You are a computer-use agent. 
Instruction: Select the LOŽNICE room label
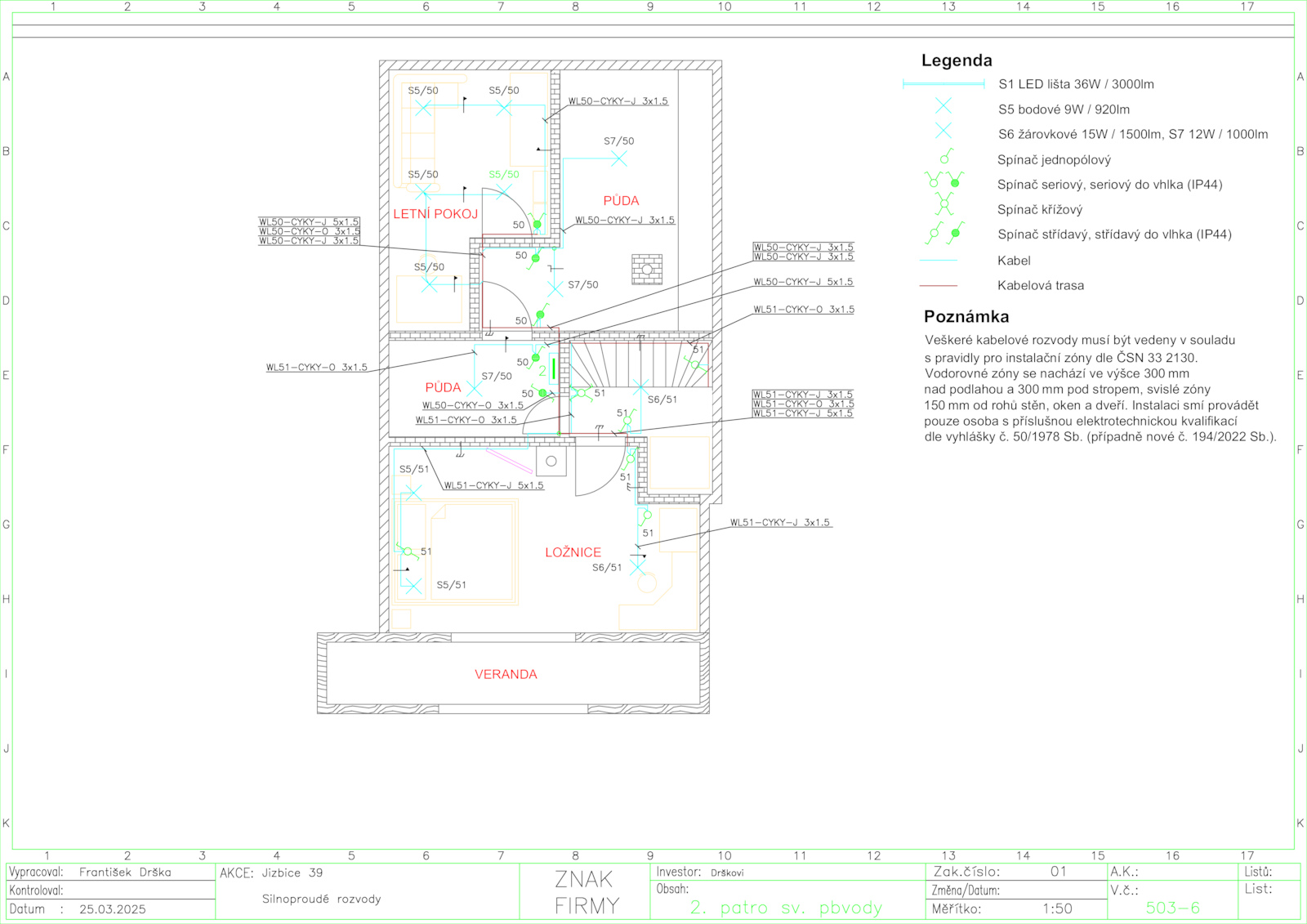tap(573, 552)
